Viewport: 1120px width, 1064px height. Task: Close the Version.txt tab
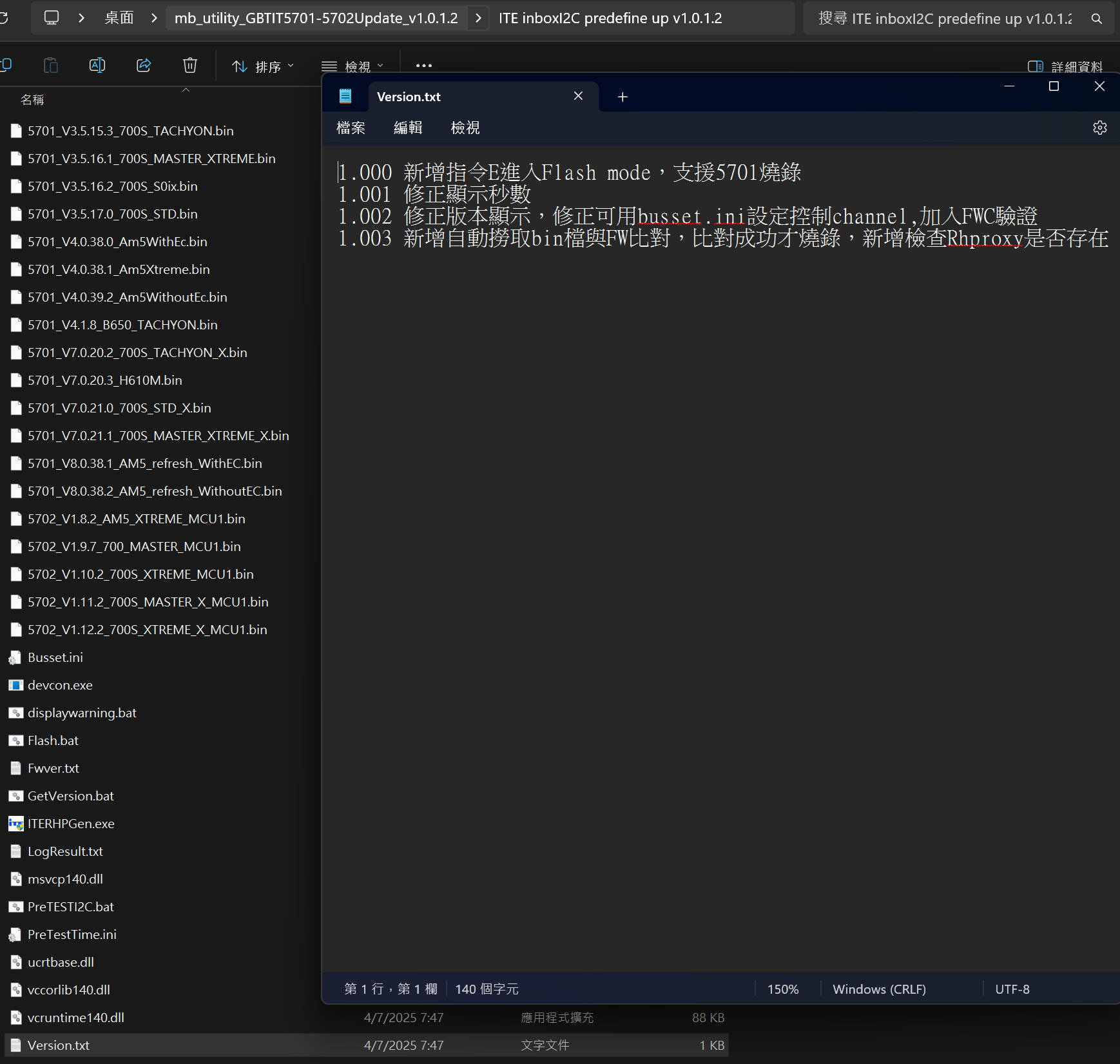coord(578,96)
